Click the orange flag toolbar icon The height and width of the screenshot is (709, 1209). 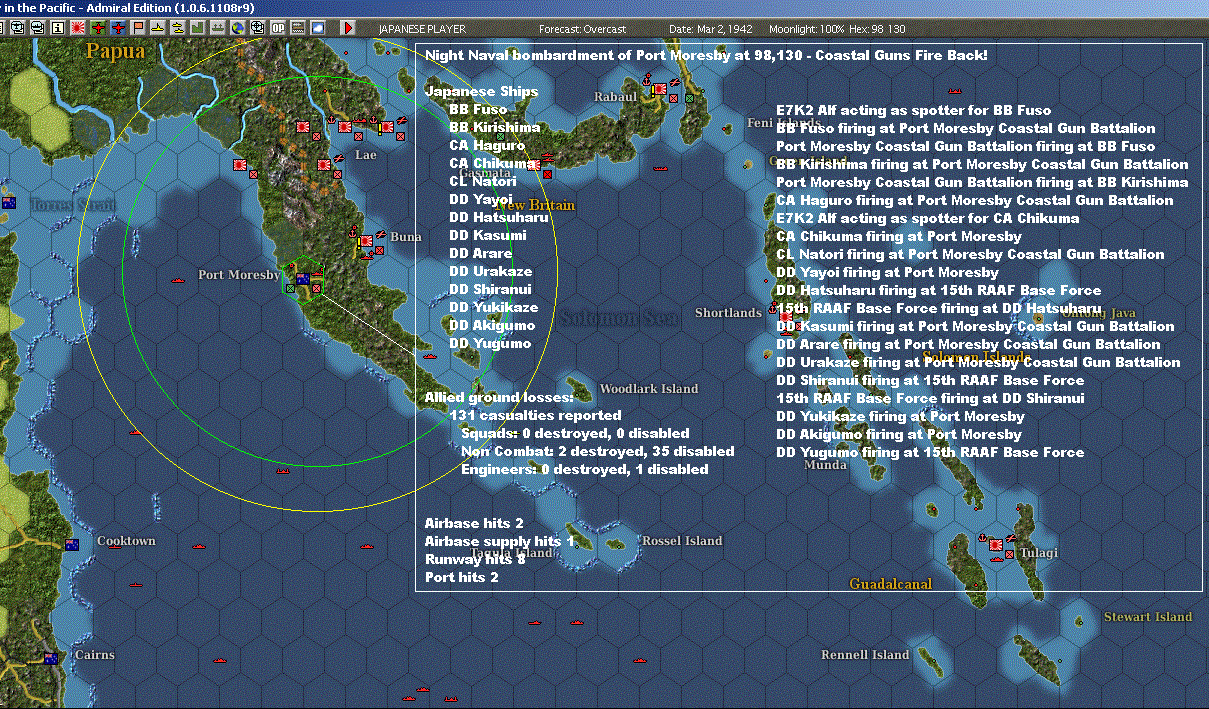138,28
